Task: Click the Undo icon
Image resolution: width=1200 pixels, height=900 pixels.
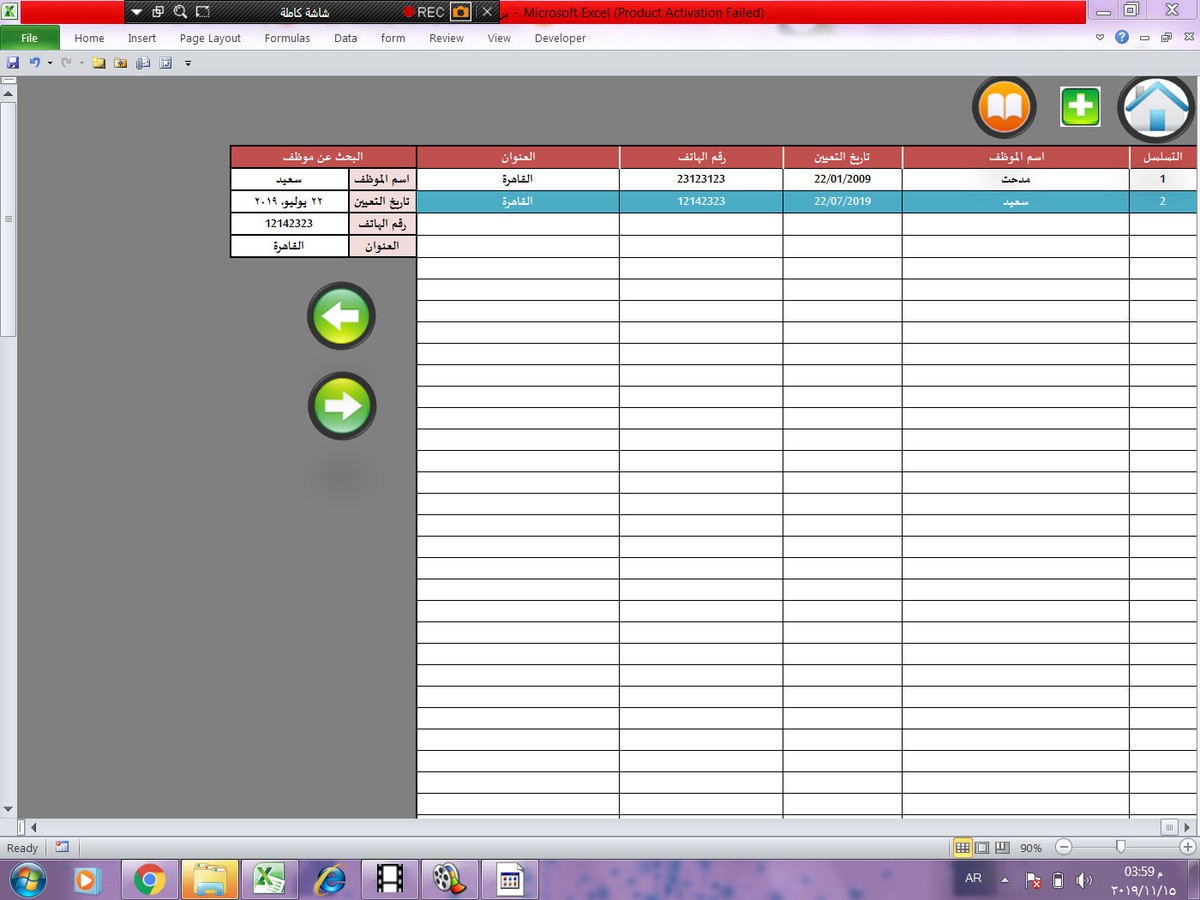Action: 34,62
